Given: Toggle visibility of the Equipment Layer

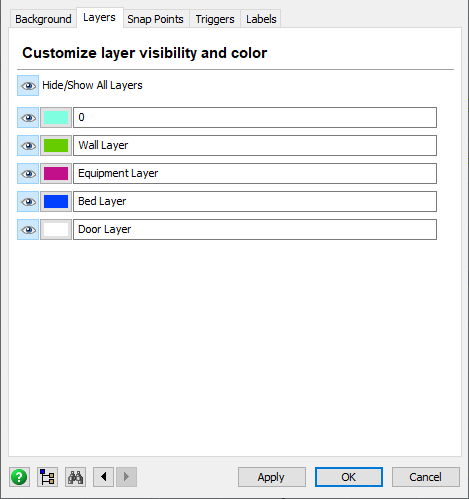Looking at the screenshot, I should [28, 173].
